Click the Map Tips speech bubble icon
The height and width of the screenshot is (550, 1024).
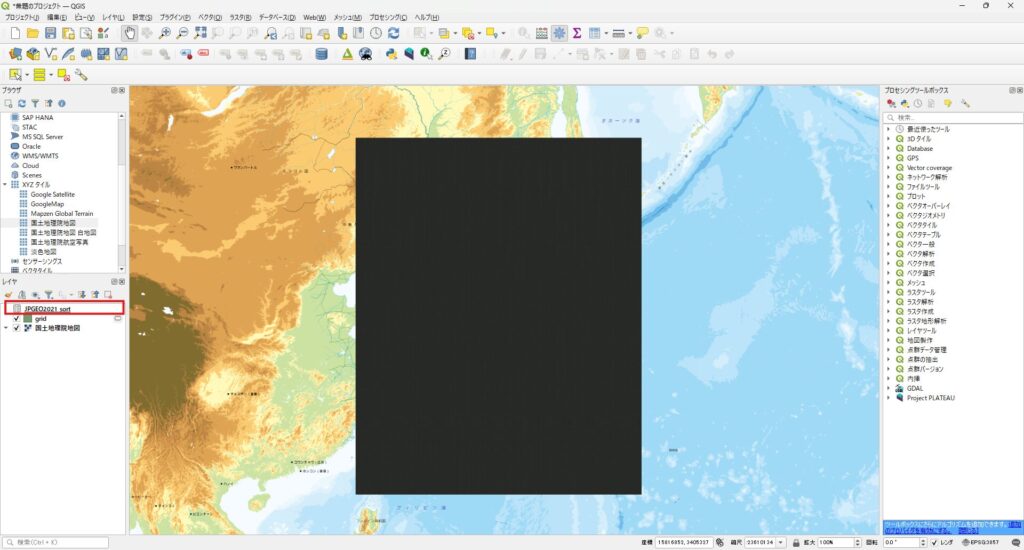[x=643, y=33]
